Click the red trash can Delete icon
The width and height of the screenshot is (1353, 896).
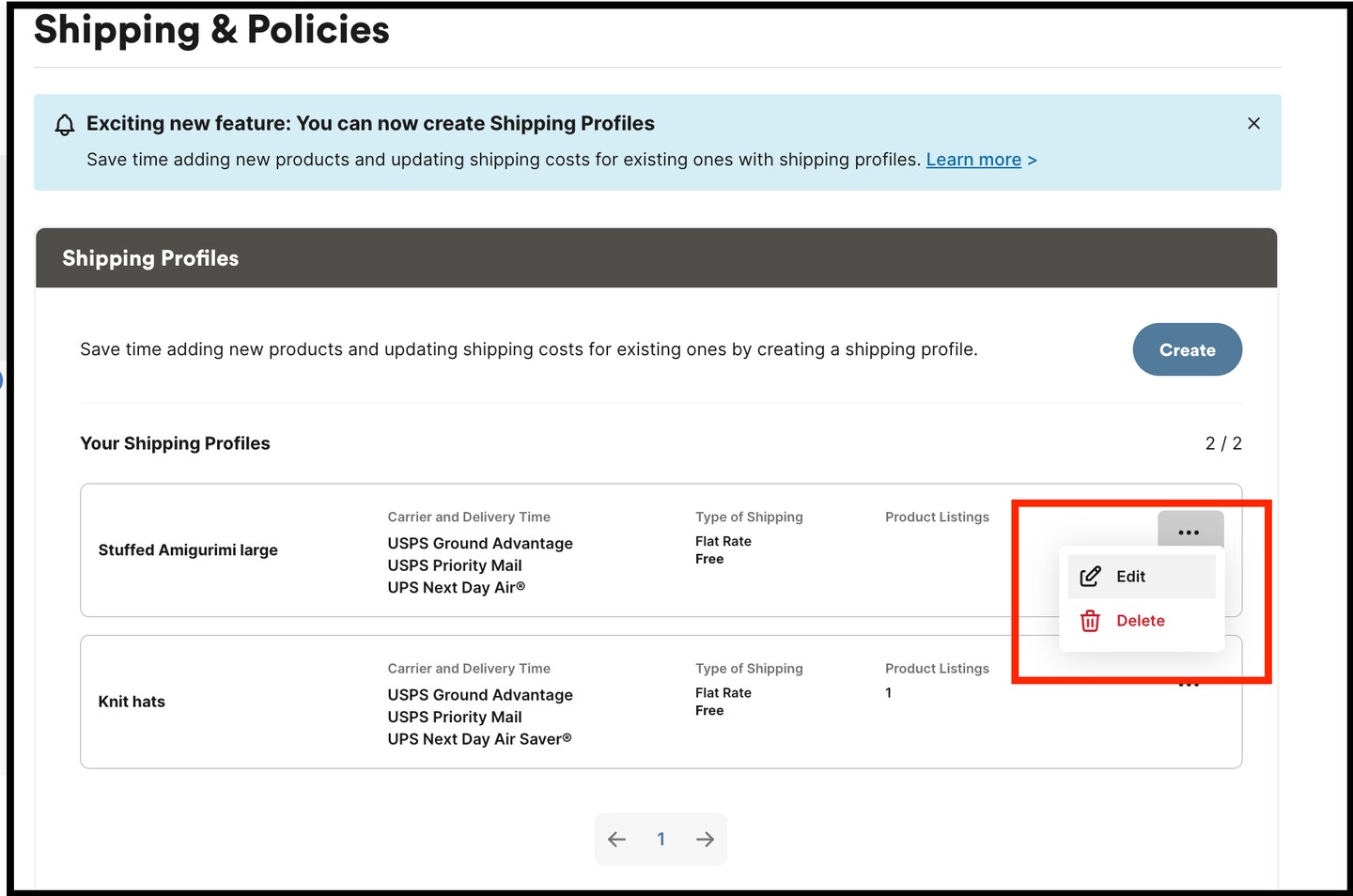click(x=1090, y=621)
